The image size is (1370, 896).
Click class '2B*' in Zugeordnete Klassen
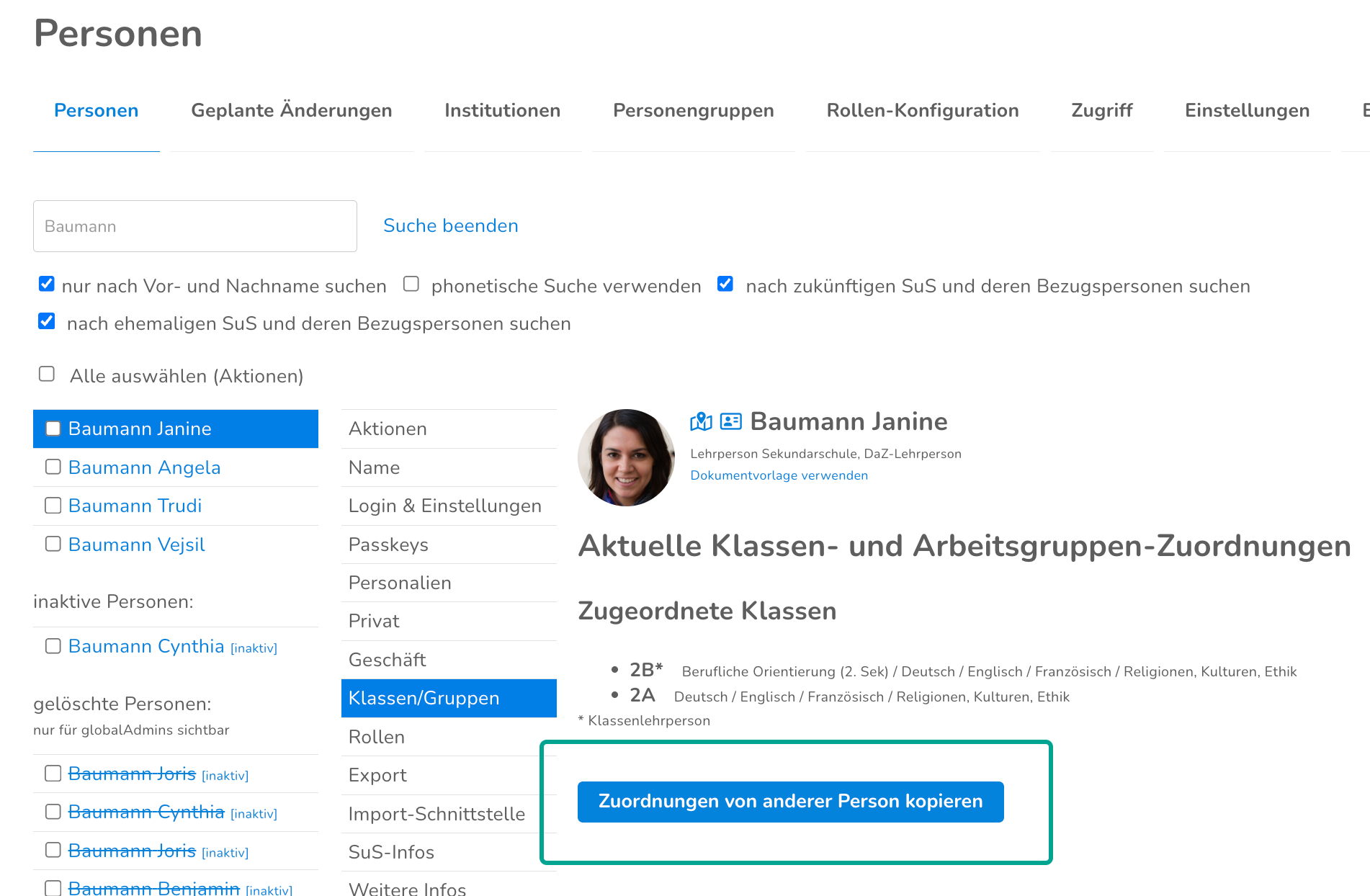(x=646, y=670)
